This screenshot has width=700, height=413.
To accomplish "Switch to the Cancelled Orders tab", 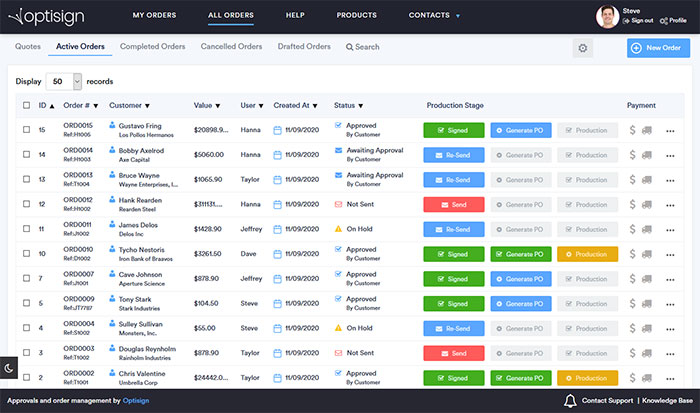I will pos(231,46).
